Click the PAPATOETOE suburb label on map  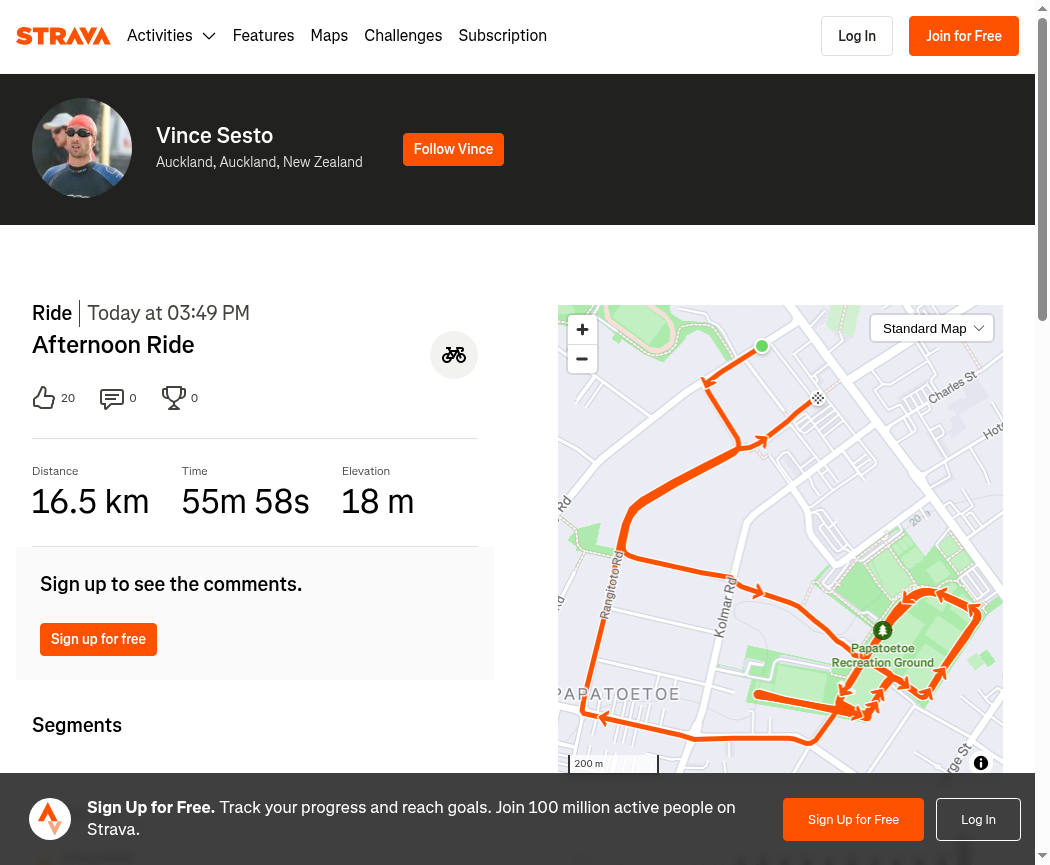point(619,694)
